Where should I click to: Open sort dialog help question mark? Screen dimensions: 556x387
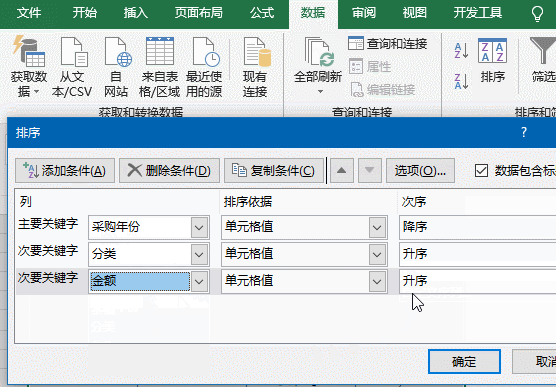click(x=524, y=132)
